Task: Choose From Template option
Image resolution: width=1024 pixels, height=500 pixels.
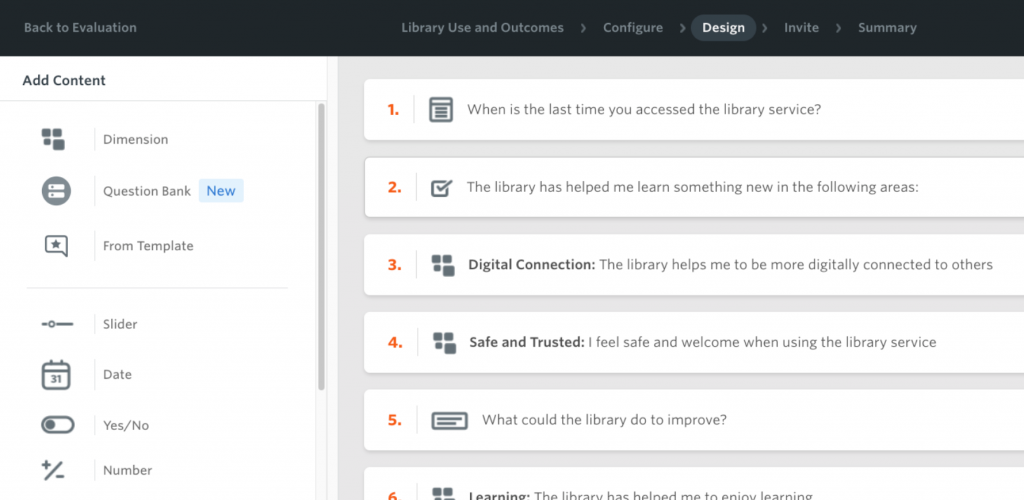Action: 148,246
